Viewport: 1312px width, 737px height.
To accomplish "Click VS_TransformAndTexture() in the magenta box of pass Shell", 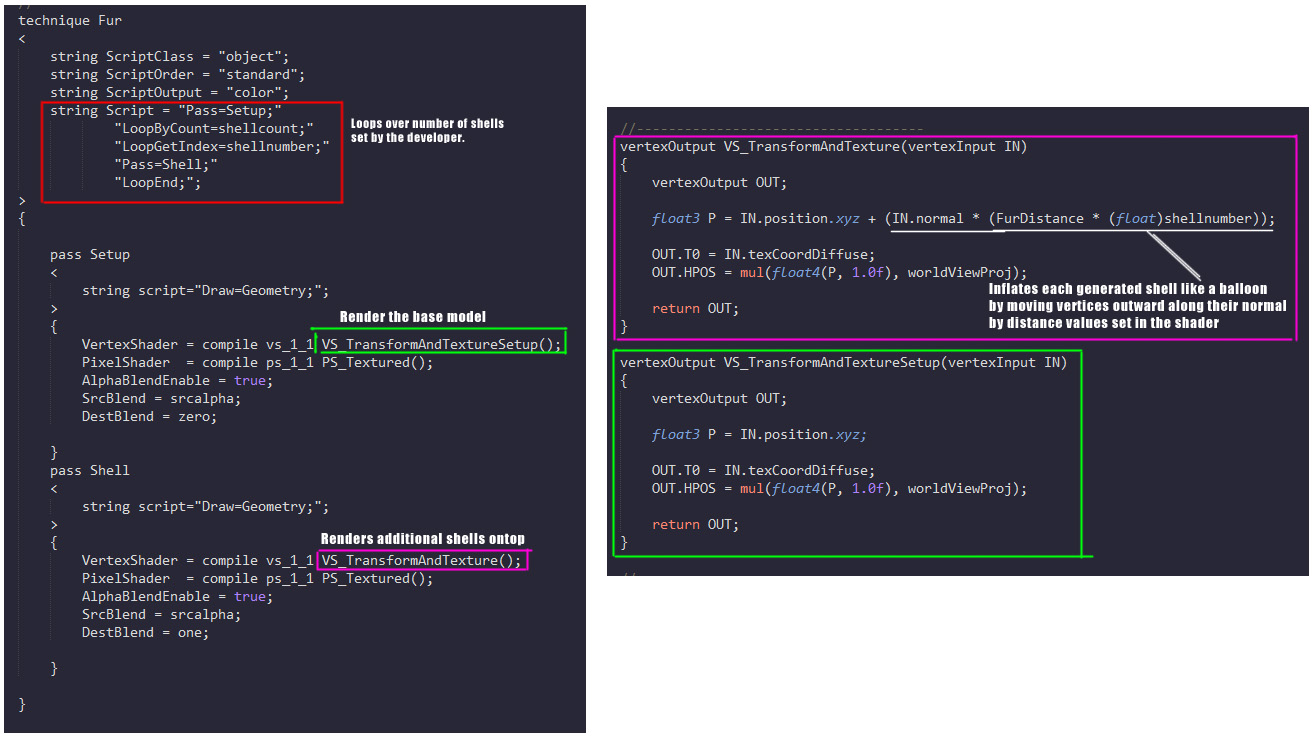I will pos(421,560).
